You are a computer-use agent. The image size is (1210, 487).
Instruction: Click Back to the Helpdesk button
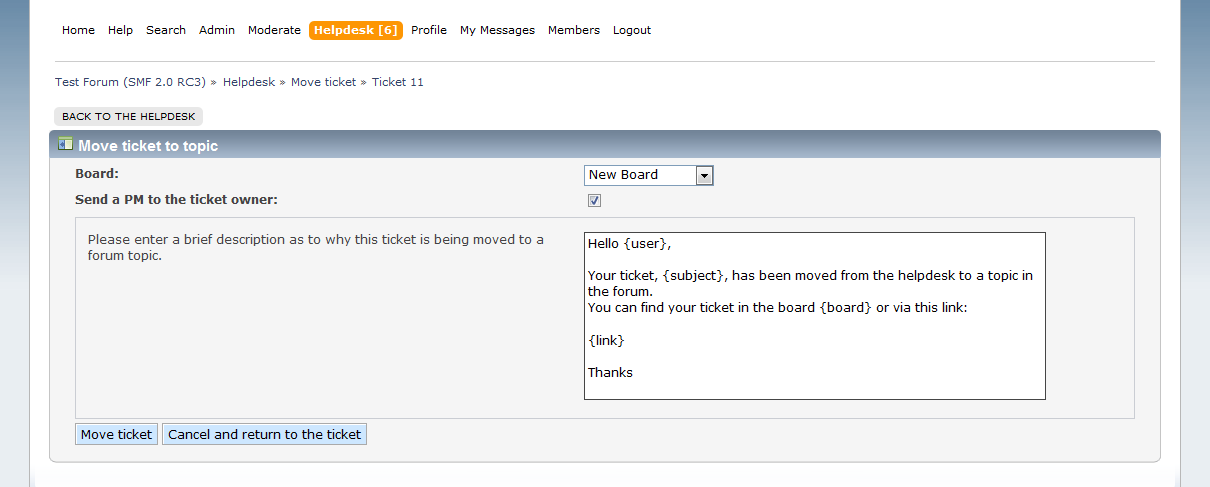click(x=128, y=117)
